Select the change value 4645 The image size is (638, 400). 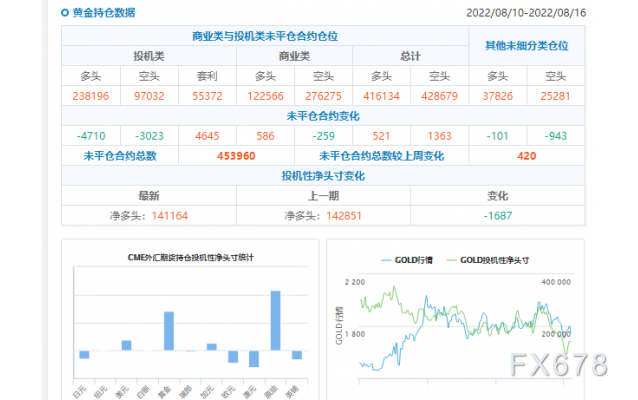pyautogui.click(x=207, y=136)
